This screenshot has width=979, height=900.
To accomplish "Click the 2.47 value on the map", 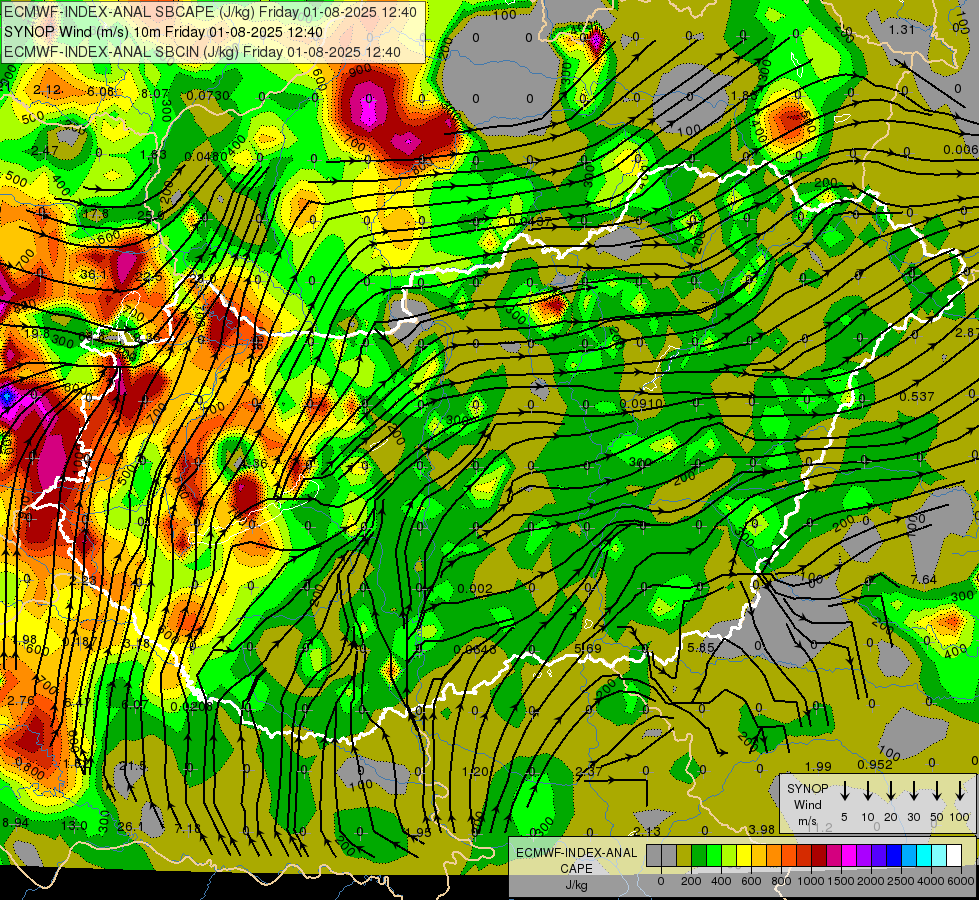I will [x=44, y=151].
